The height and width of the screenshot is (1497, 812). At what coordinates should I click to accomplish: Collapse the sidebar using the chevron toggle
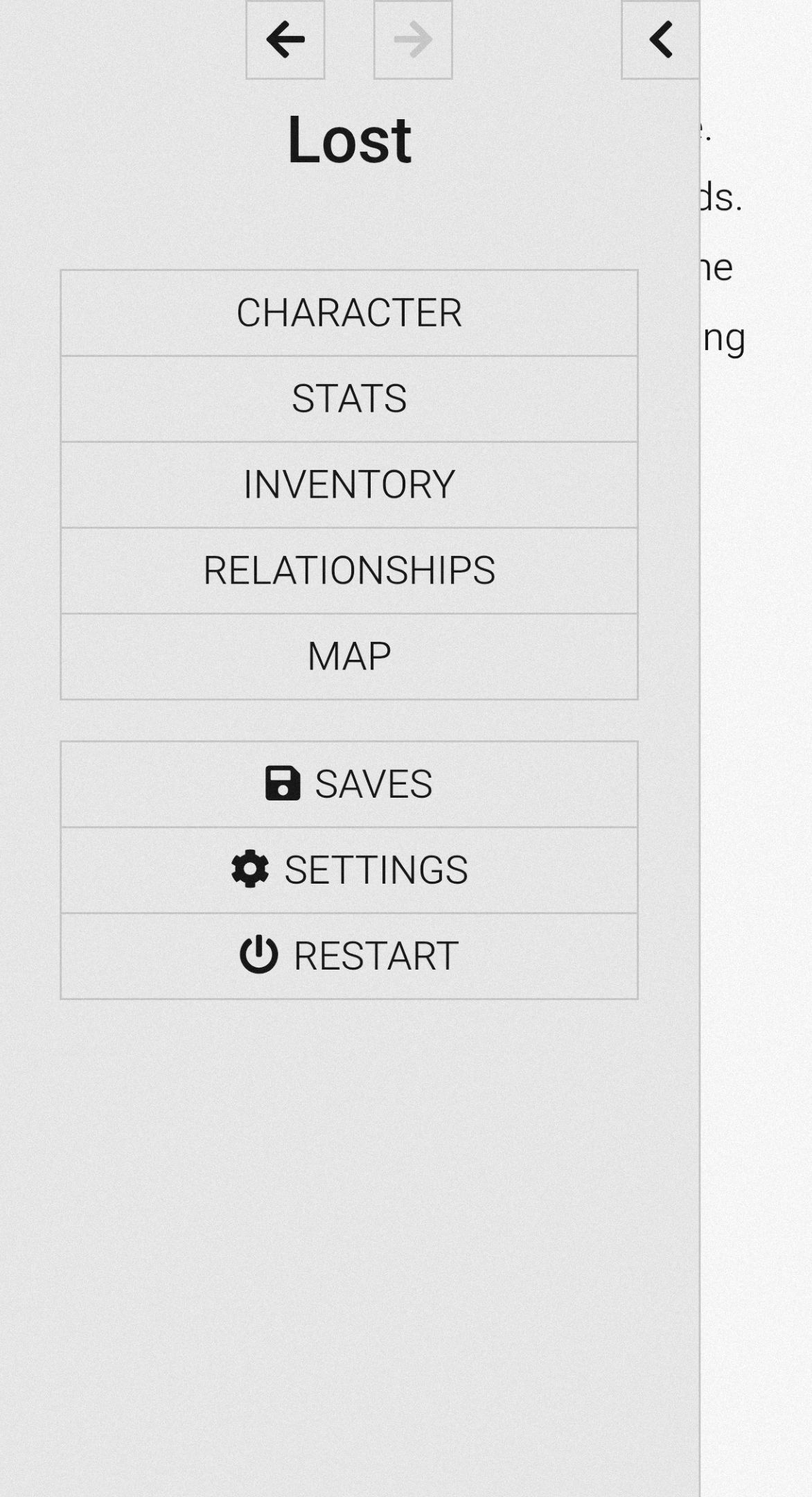660,40
